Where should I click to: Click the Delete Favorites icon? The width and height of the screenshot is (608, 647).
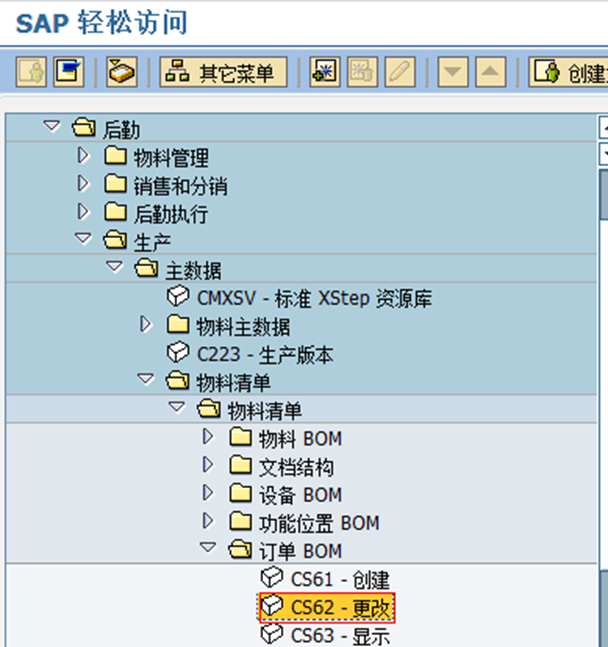[x=362, y=72]
